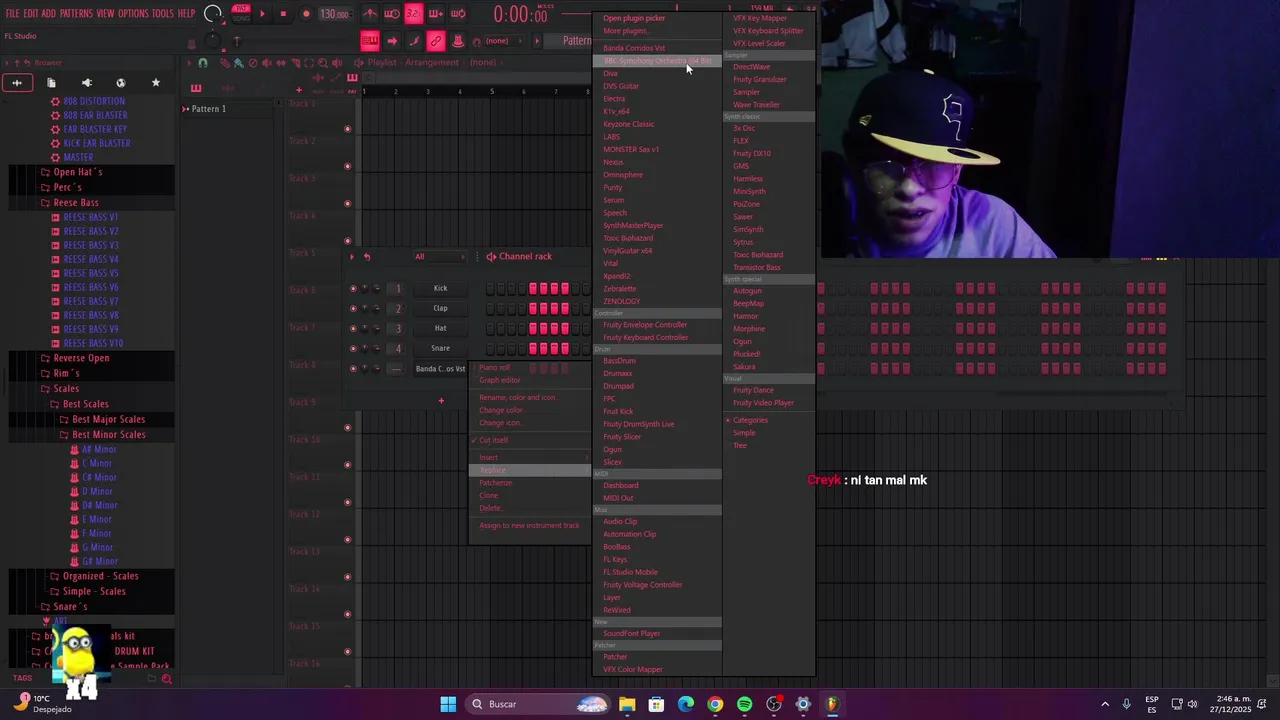Mute the Snare channel green light
1280x720 pixels.
click(x=353, y=349)
